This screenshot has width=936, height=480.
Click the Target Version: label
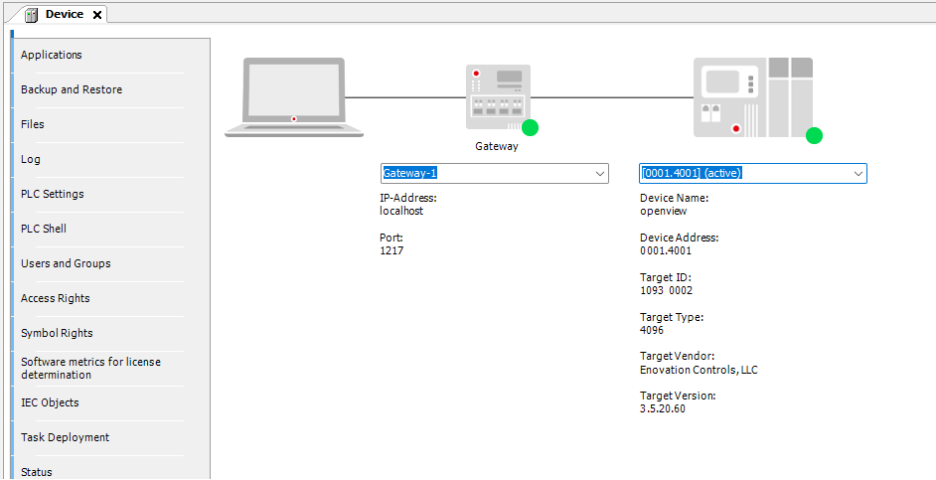[x=678, y=396]
